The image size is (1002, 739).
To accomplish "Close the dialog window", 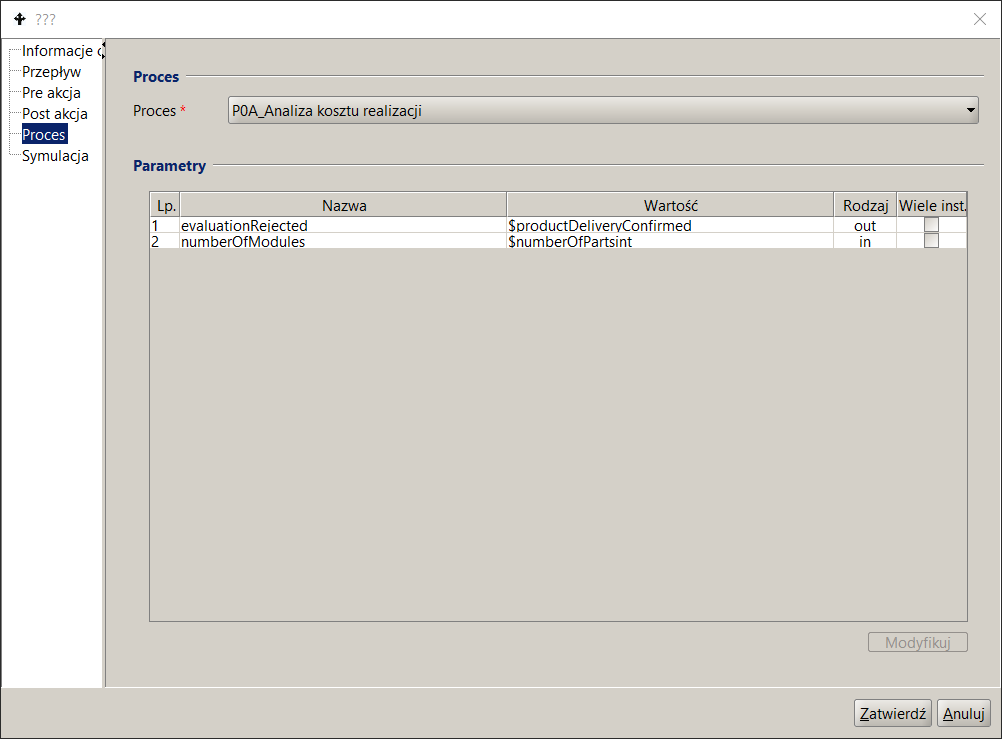I will click(x=979, y=19).
